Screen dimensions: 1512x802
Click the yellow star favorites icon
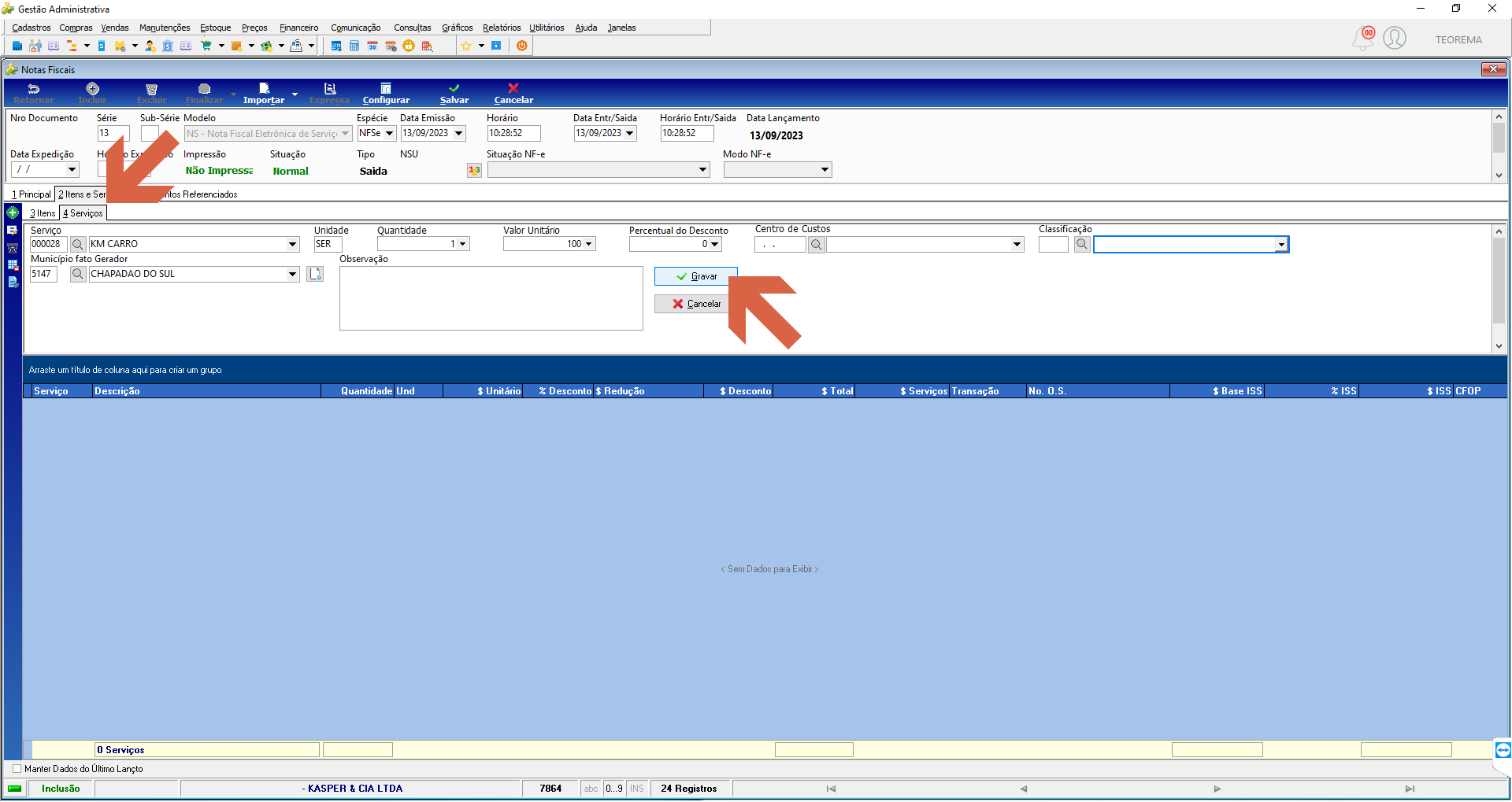[x=466, y=46]
